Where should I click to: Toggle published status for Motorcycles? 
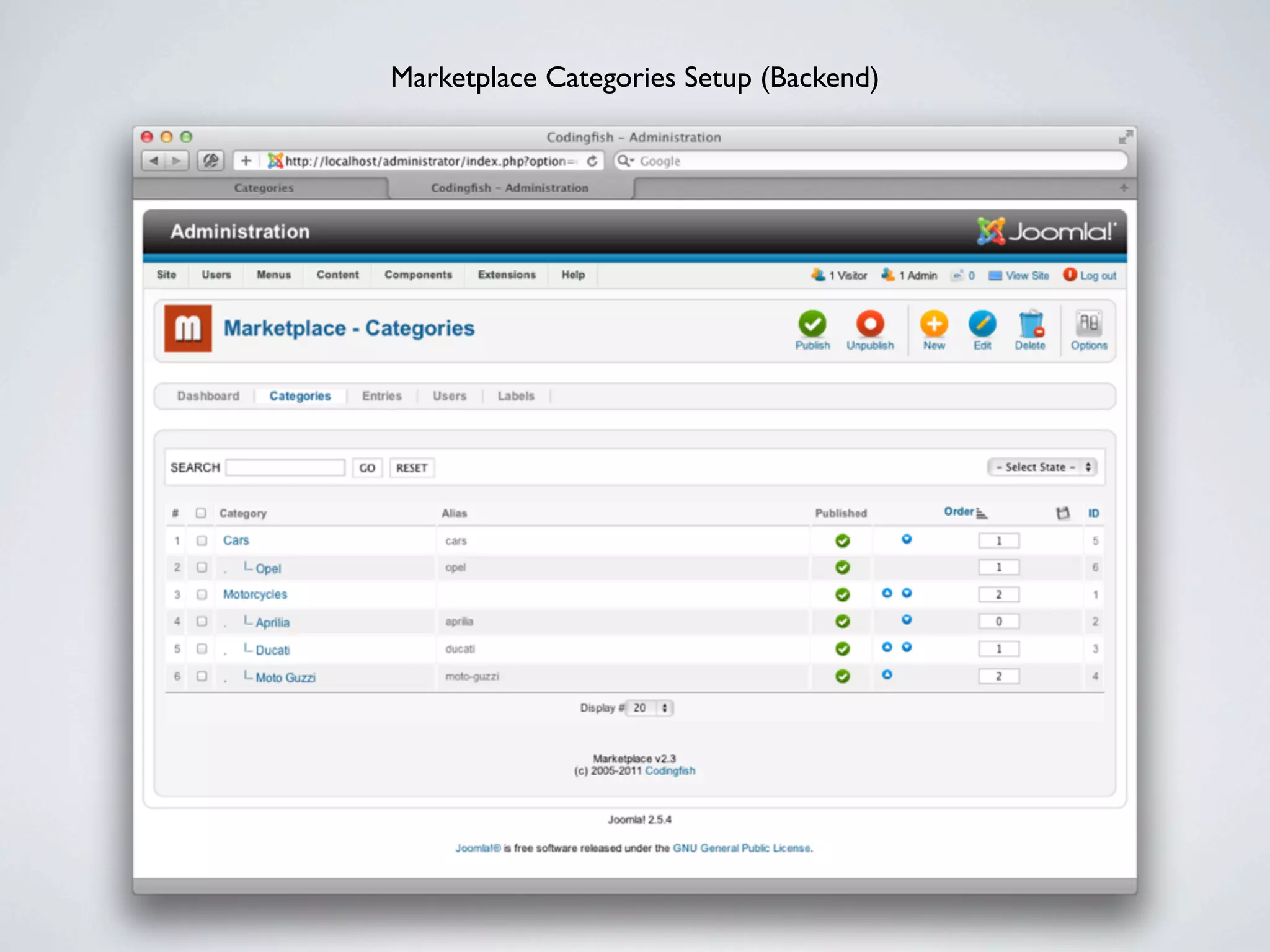click(842, 594)
